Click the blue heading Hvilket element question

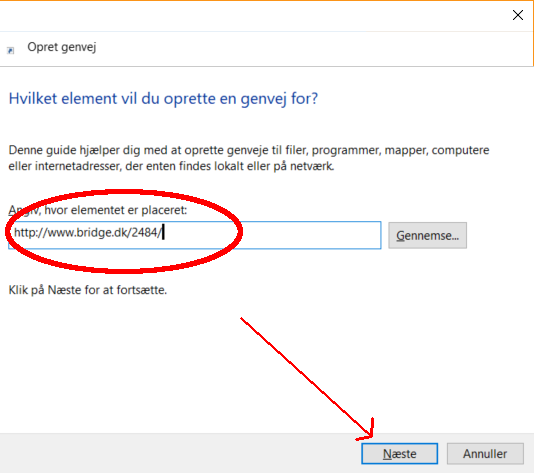[163, 99]
